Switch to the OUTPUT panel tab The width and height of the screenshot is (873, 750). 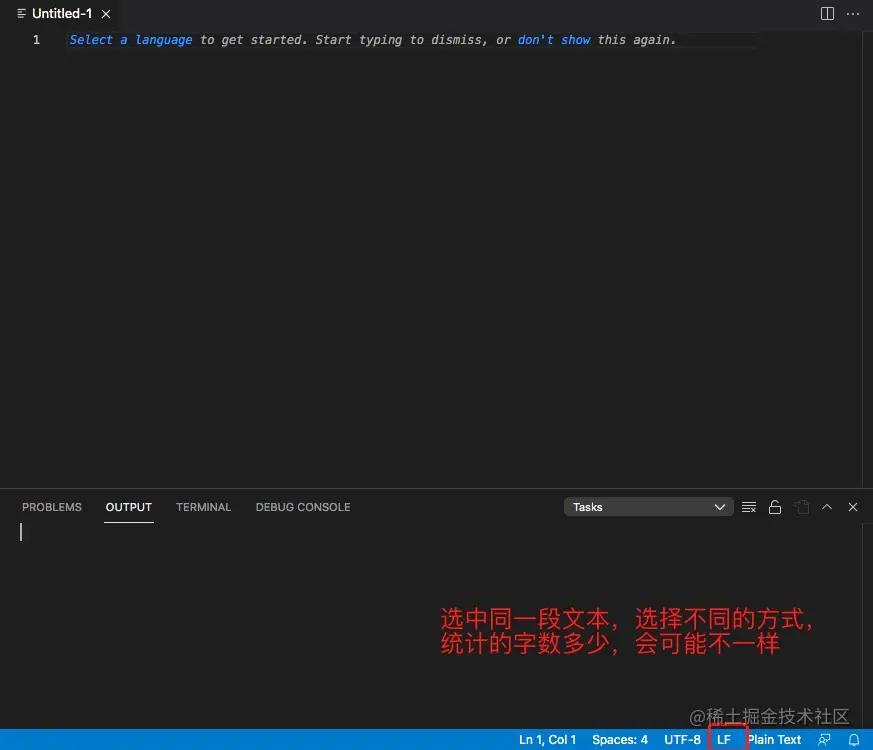[x=129, y=507]
